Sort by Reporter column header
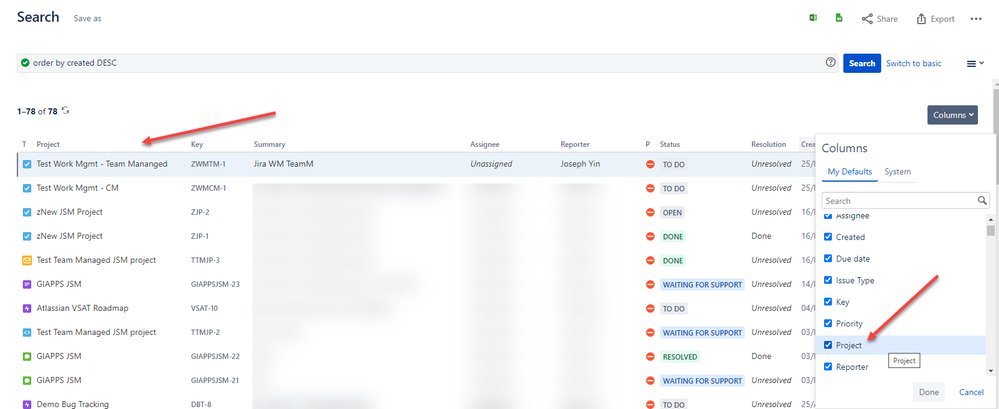The width and height of the screenshot is (999, 409). [x=575, y=145]
